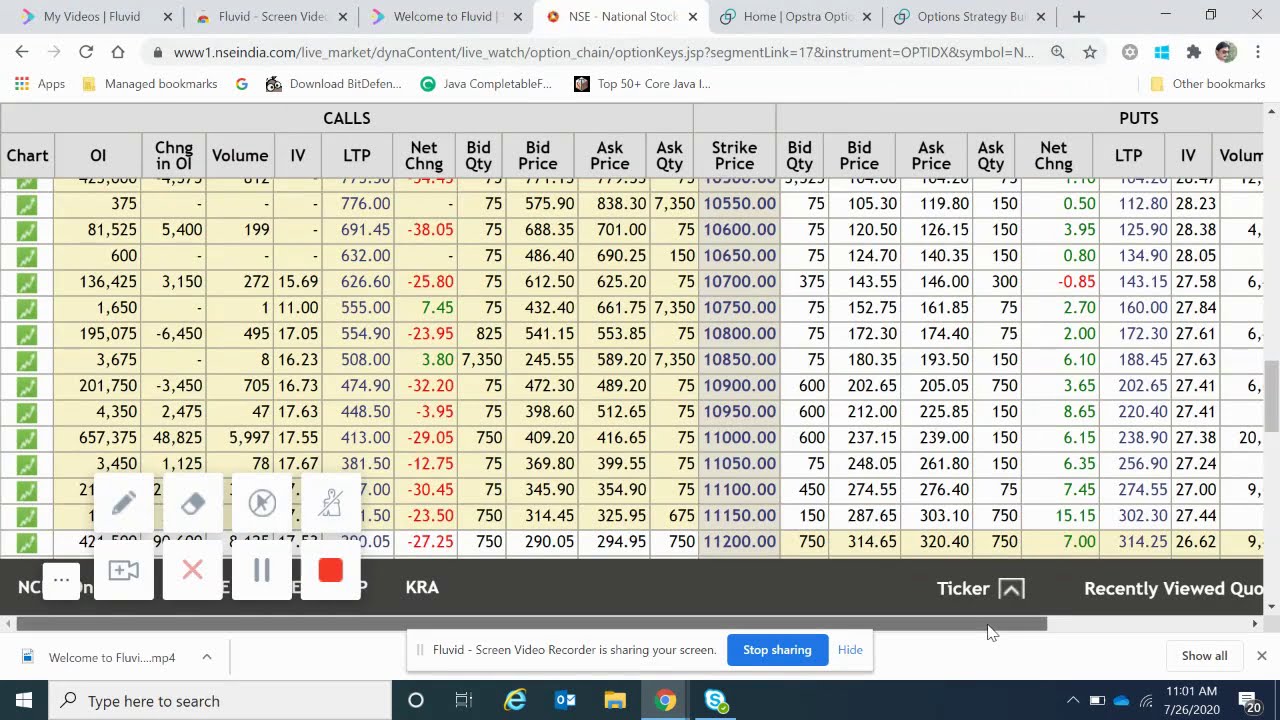Open a new browser tab
The image size is (1280, 720).
pos(1078,17)
